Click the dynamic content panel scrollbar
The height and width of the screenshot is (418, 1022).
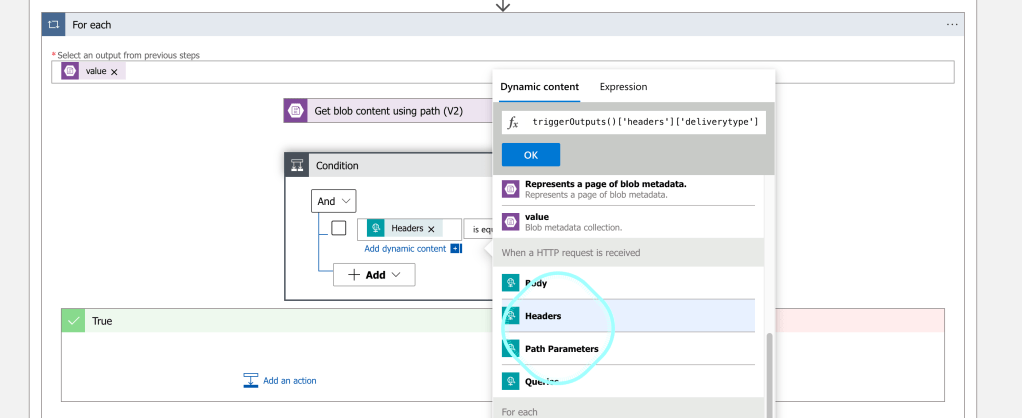click(770, 375)
